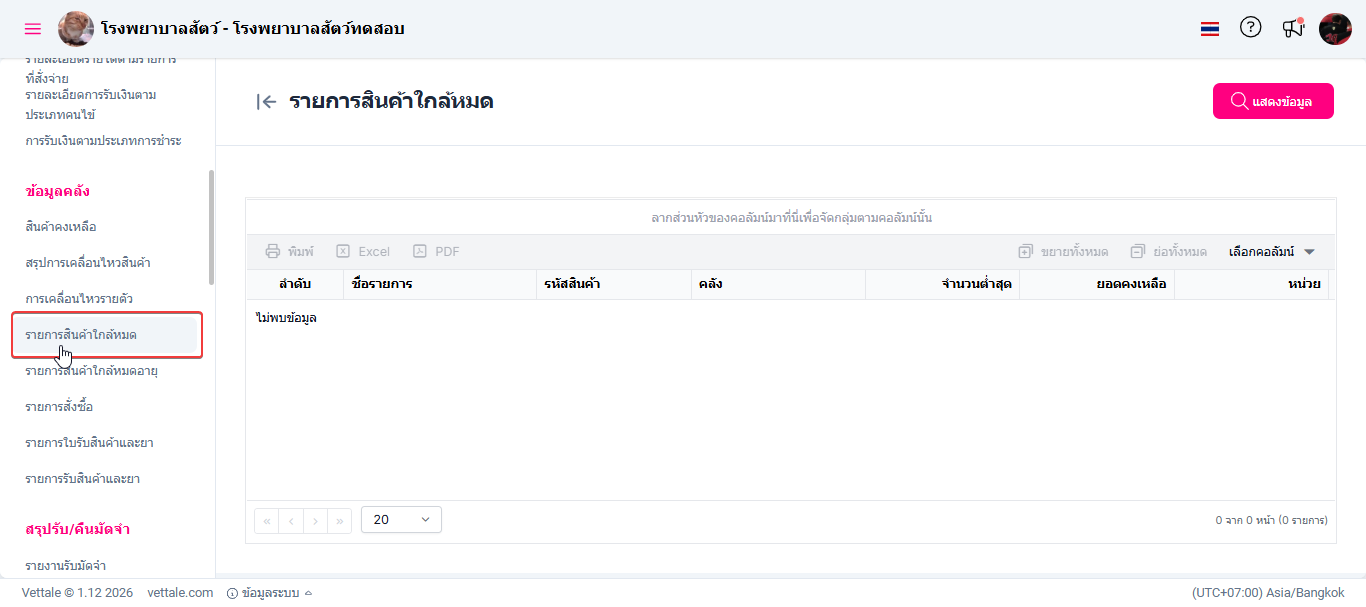The width and height of the screenshot is (1366, 607).
Task: Sort by รหัสสินค้า column header
Action: [x=613, y=284]
